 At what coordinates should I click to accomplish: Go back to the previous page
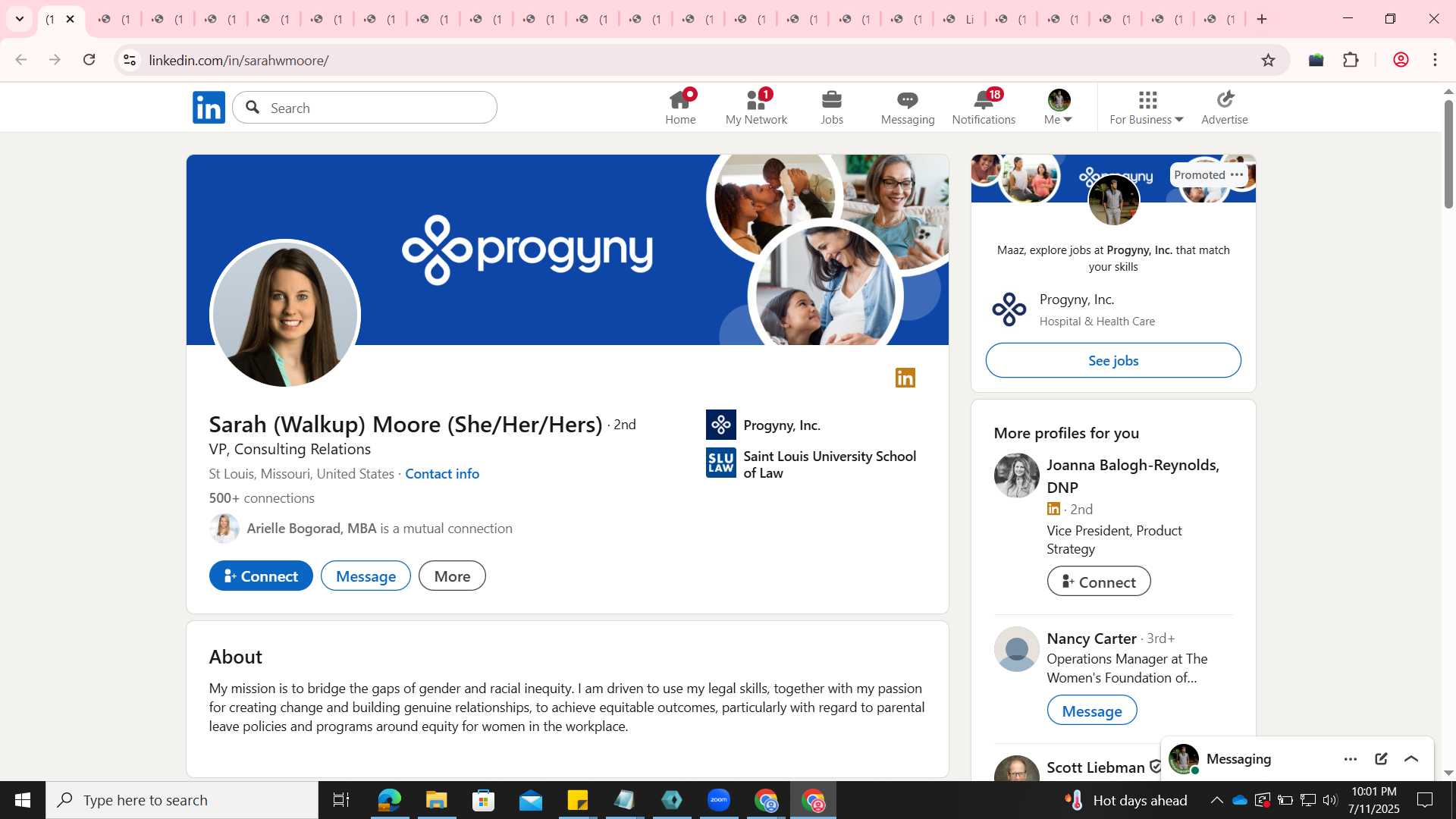21,60
